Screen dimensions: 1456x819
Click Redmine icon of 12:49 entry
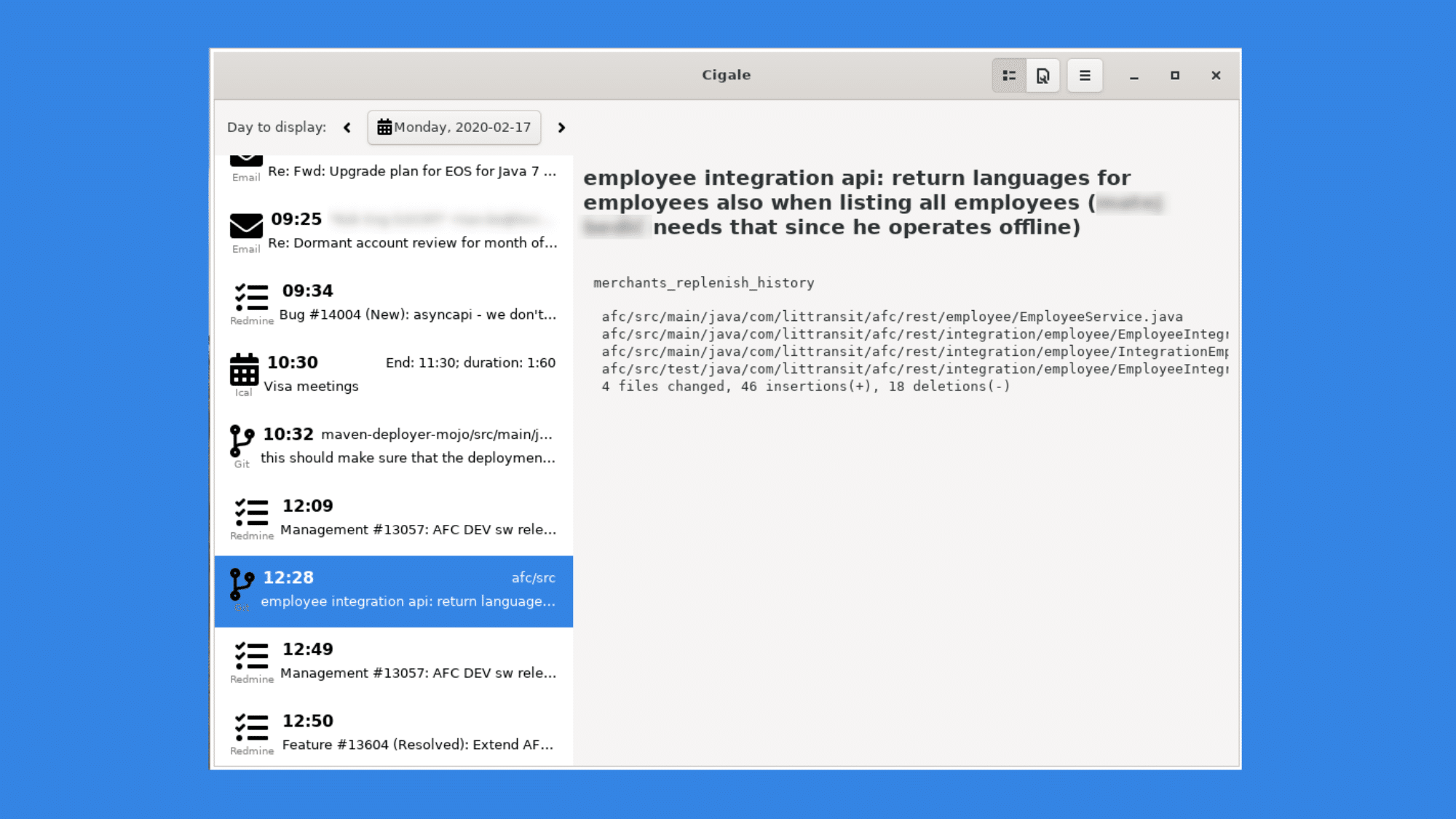tap(252, 656)
